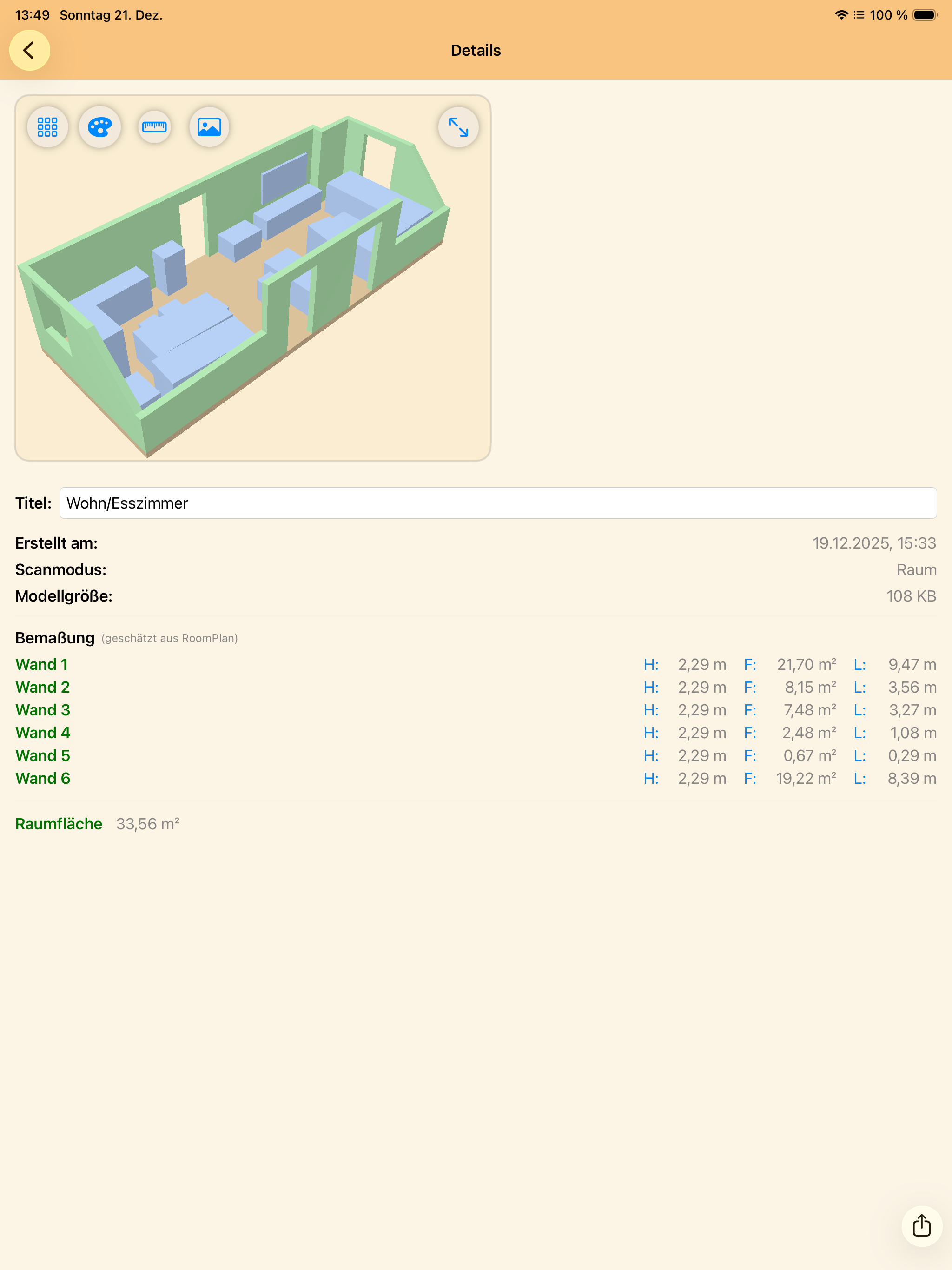
Task: Tap the status bar time 13:49
Action: (32, 15)
